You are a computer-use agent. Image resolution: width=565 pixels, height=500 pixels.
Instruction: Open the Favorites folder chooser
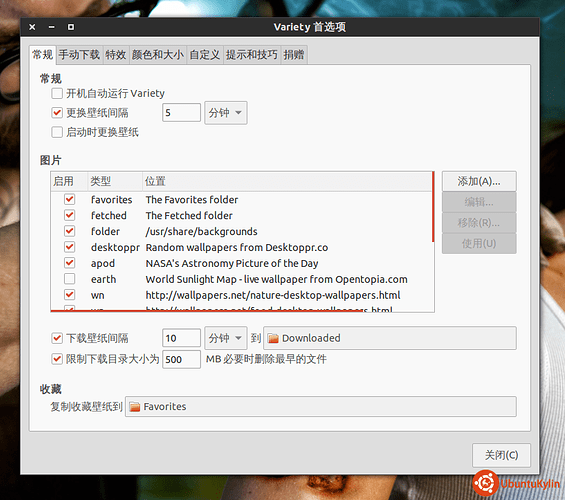321,407
